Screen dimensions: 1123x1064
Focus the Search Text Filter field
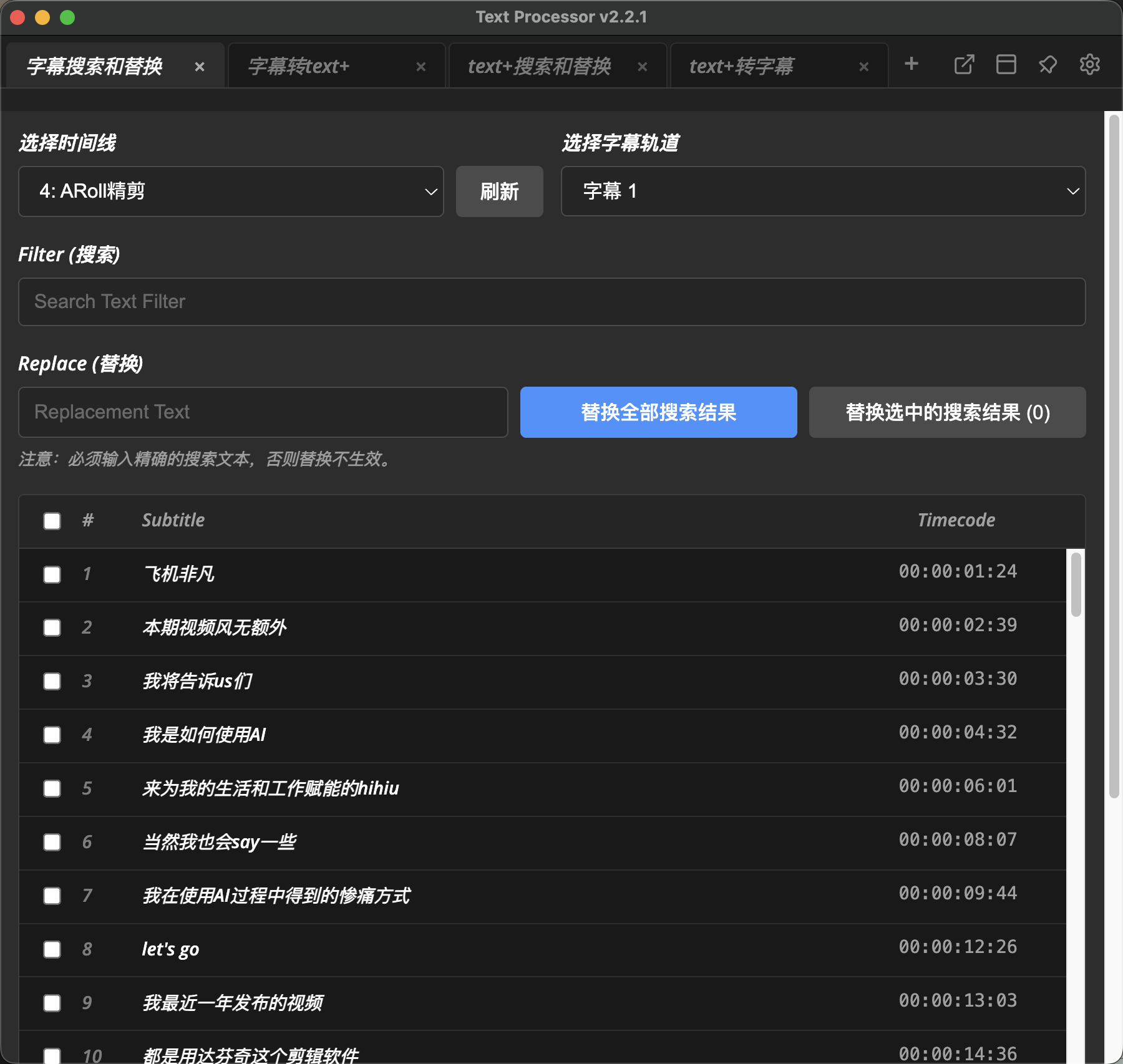coord(552,302)
